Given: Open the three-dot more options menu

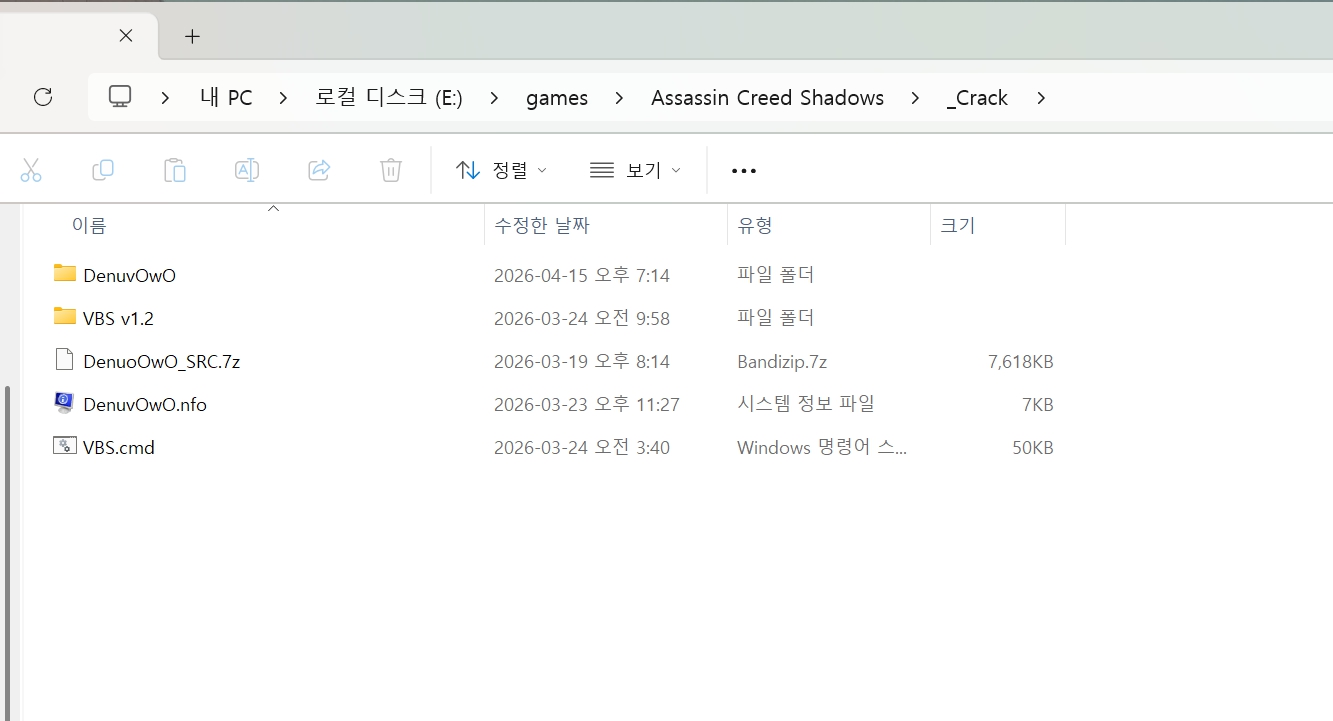Looking at the screenshot, I should [x=744, y=171].
